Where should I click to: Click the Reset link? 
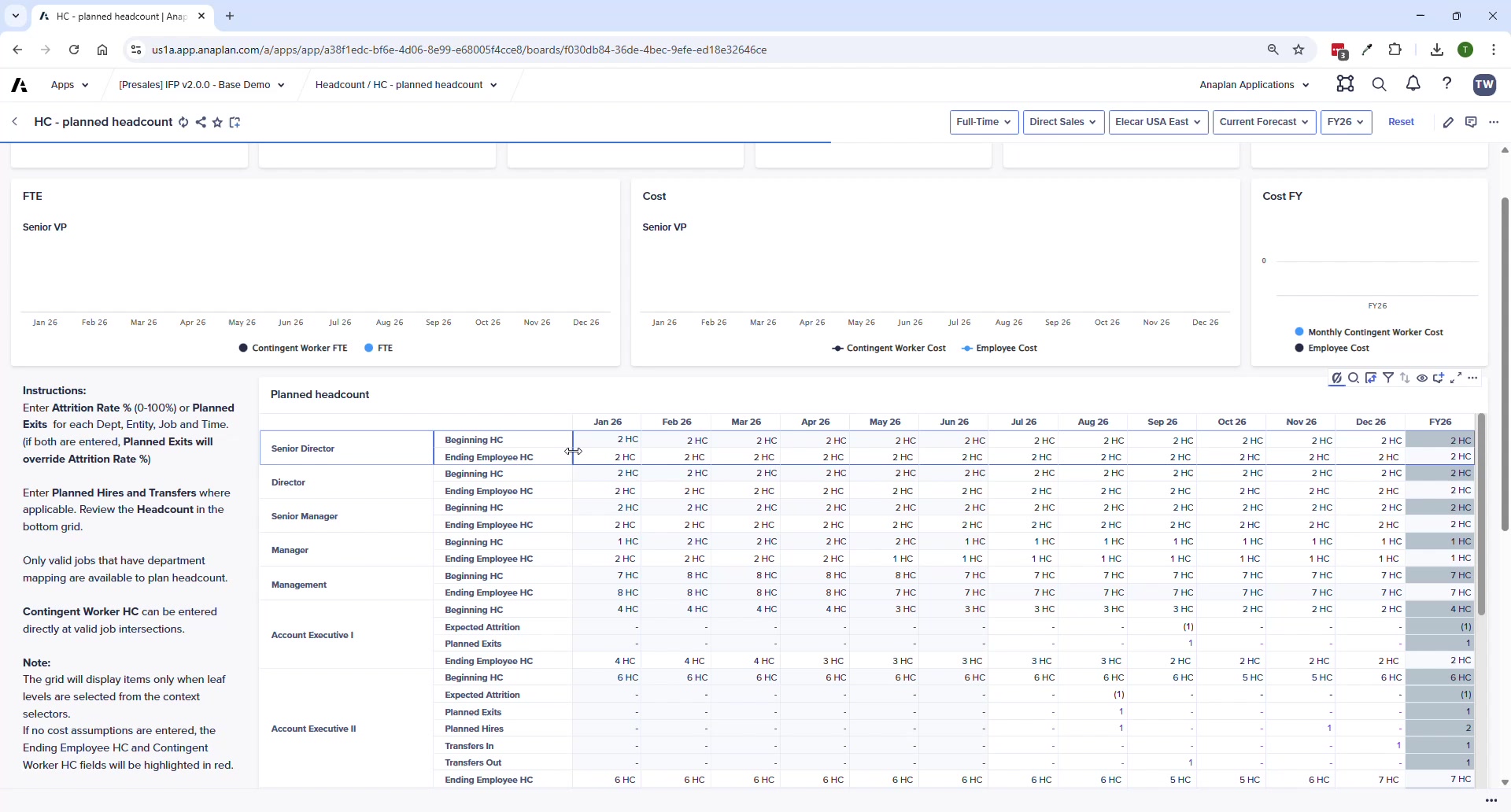(1402, 122)
